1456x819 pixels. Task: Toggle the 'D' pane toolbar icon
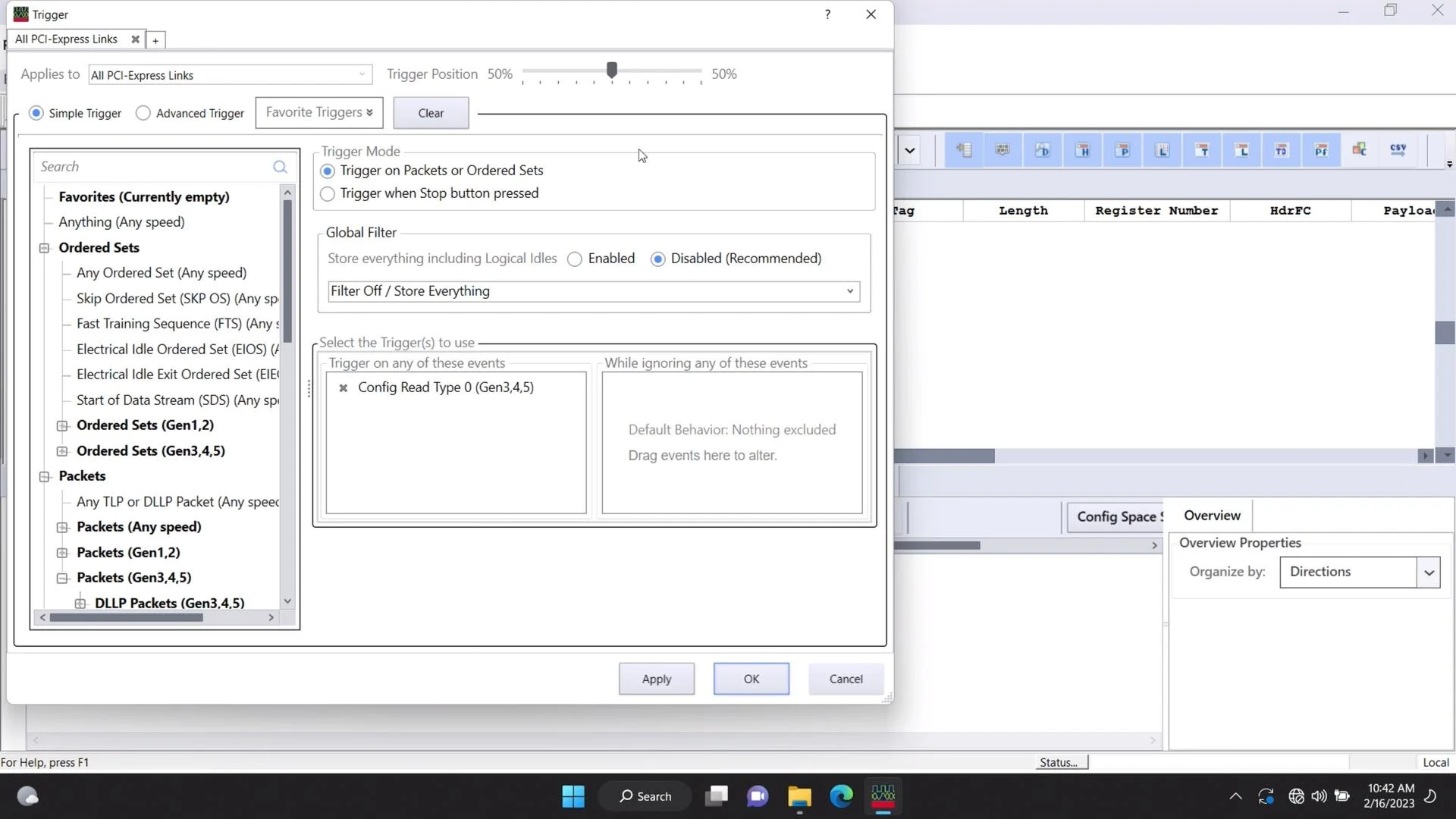[x=1043, y=150]
